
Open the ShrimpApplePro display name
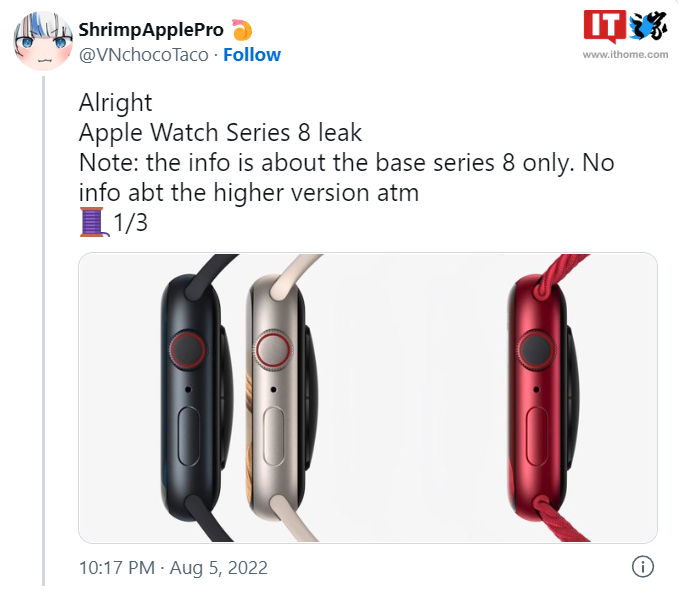coord(151,30)
